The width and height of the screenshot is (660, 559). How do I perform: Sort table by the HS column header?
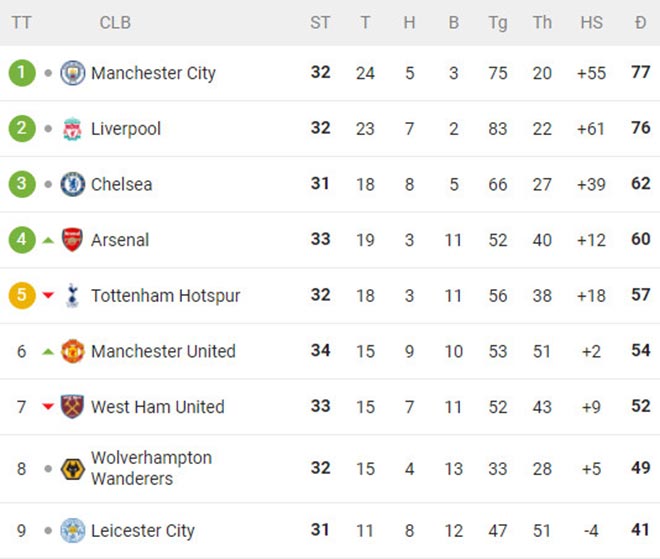click(591, 22)
